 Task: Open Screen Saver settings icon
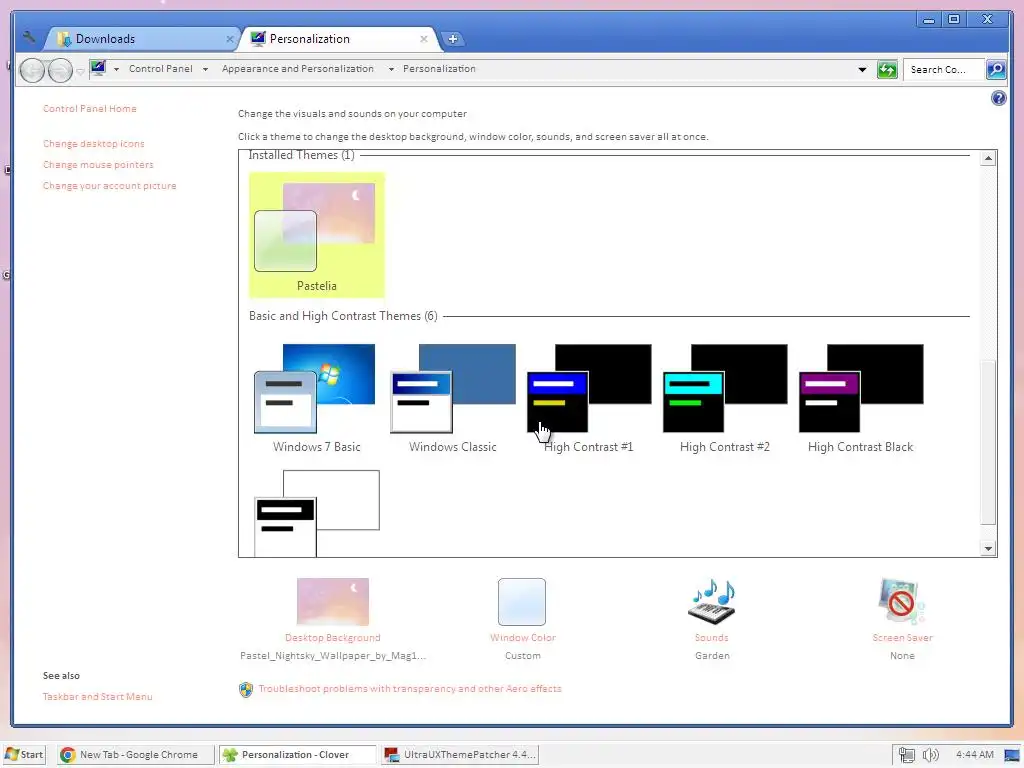pyautogui.click(x=902, y=601)
